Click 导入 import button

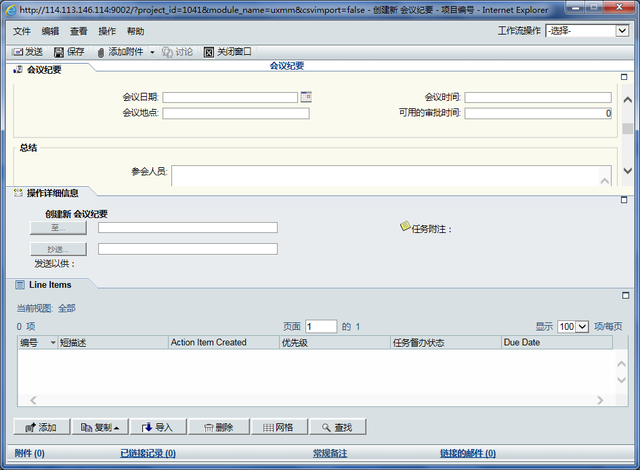click(x=158, y=427)
